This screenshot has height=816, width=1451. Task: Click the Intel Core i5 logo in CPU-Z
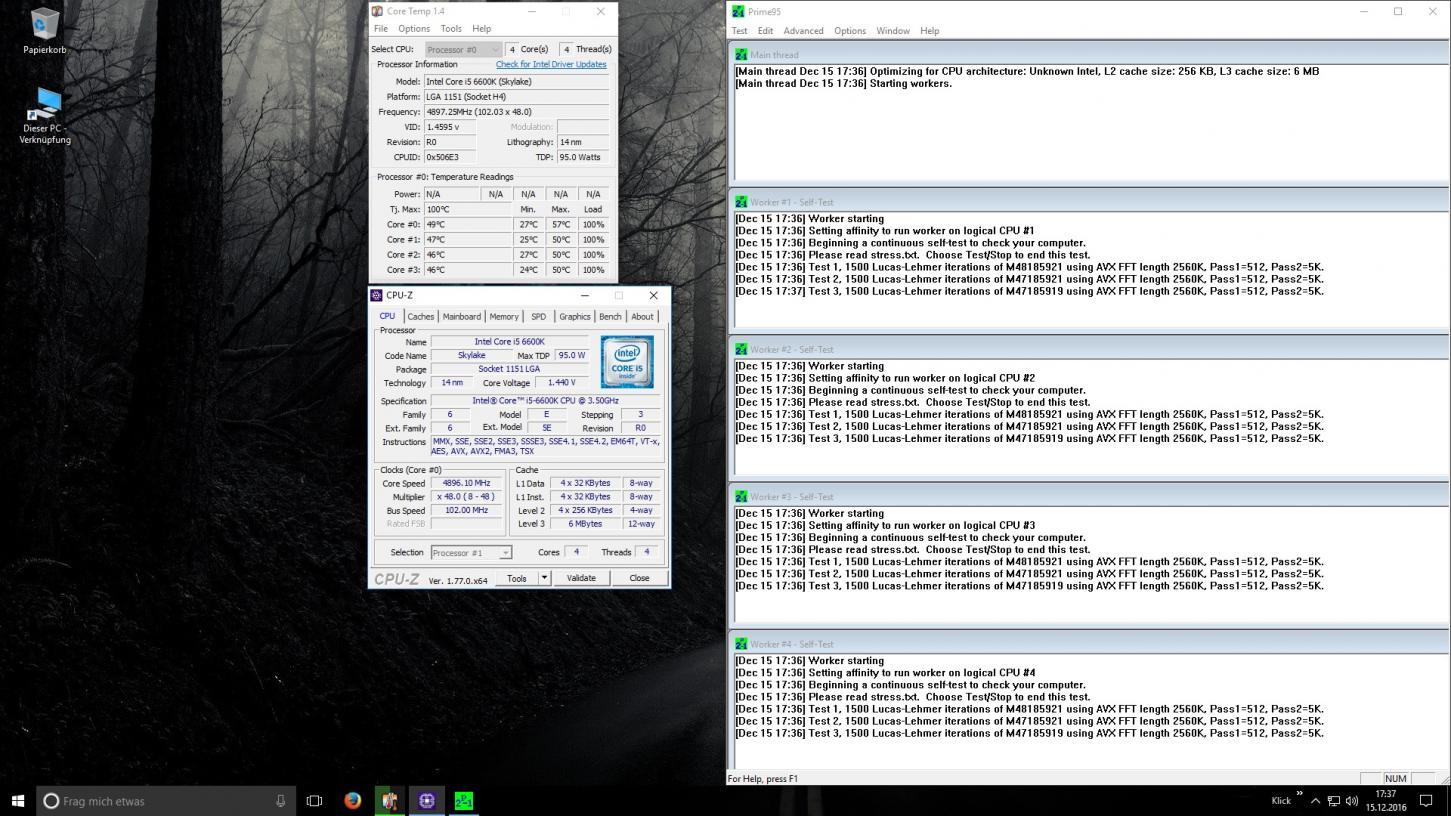[627, 362]
